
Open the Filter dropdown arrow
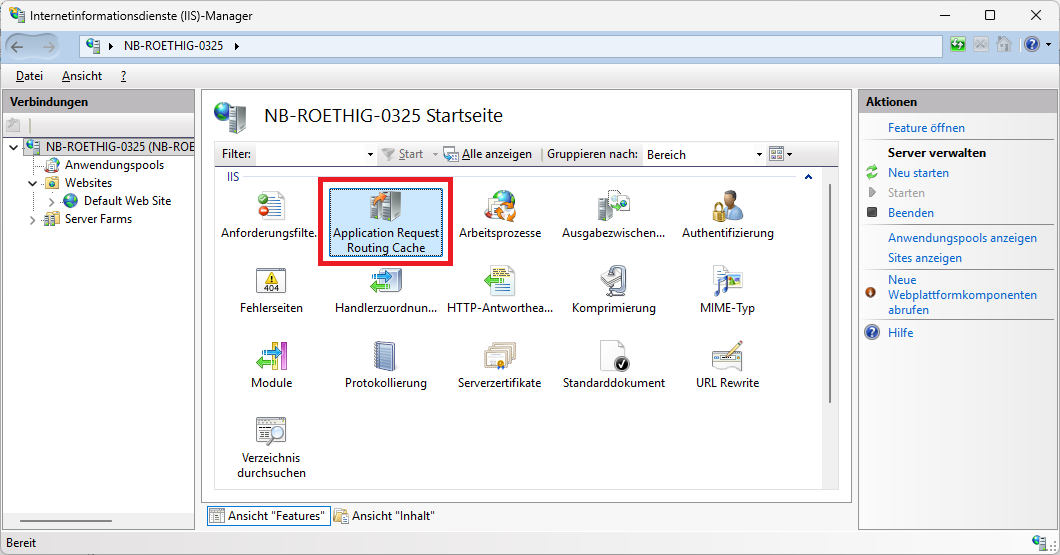point(370,155)
